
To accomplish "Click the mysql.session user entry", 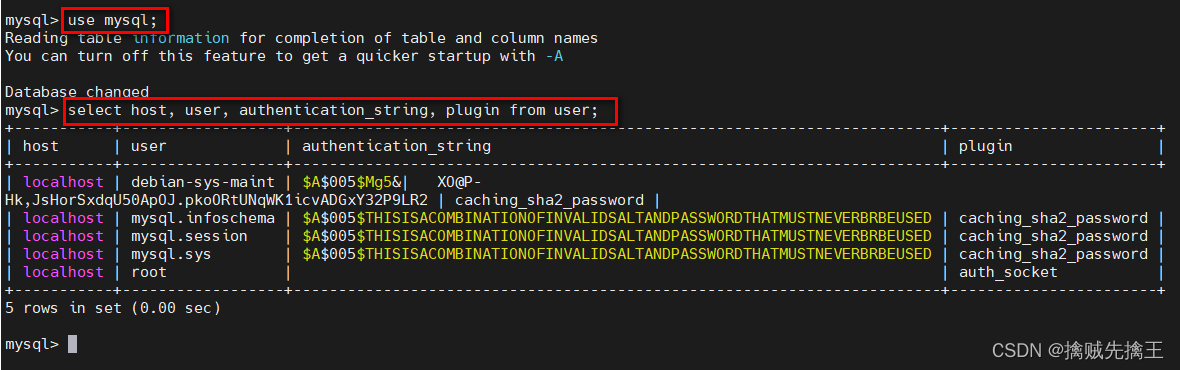I will [x=190, y=236].
